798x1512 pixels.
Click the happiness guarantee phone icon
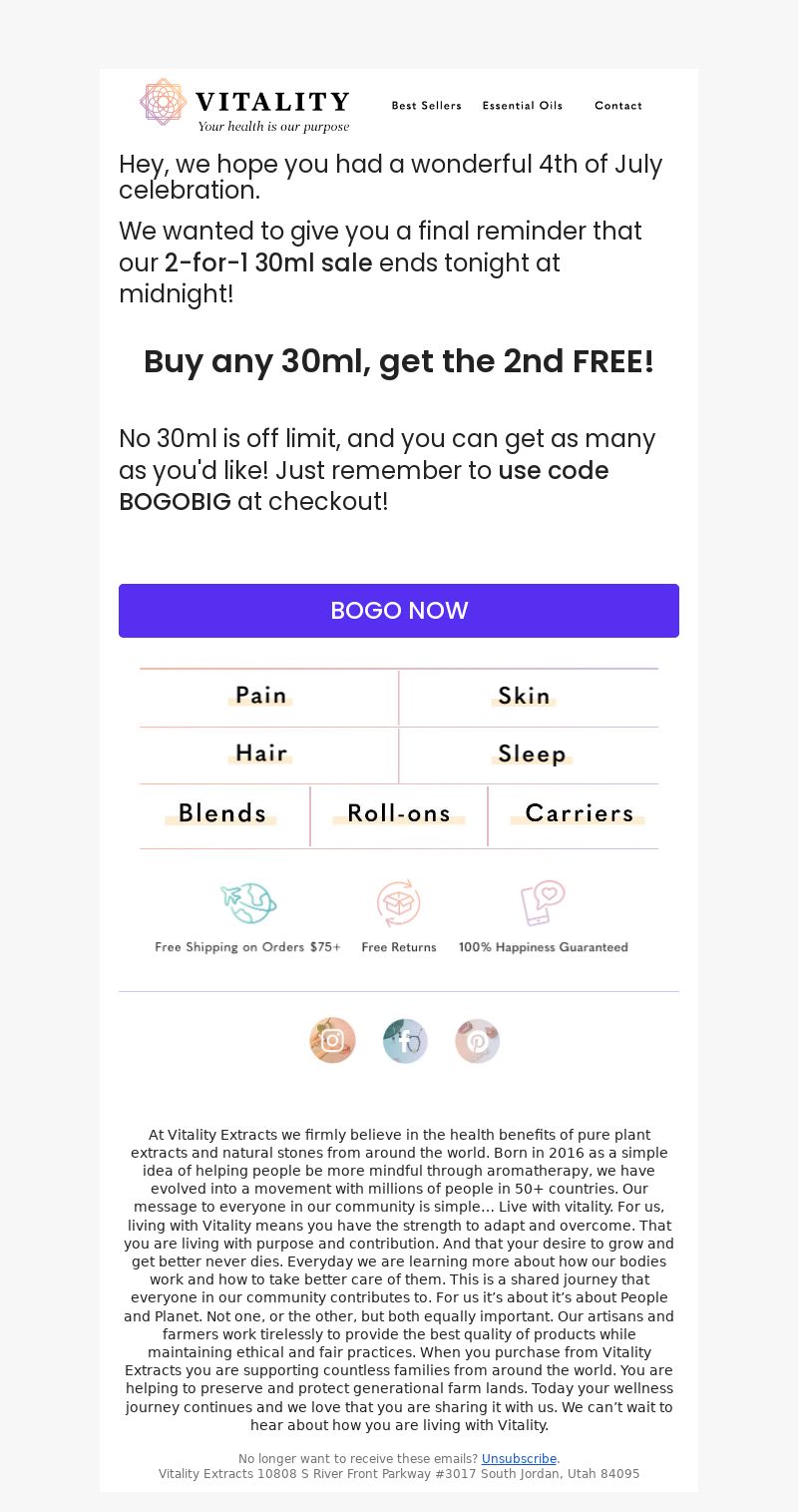pyautogui.click(x=543, y=903)
